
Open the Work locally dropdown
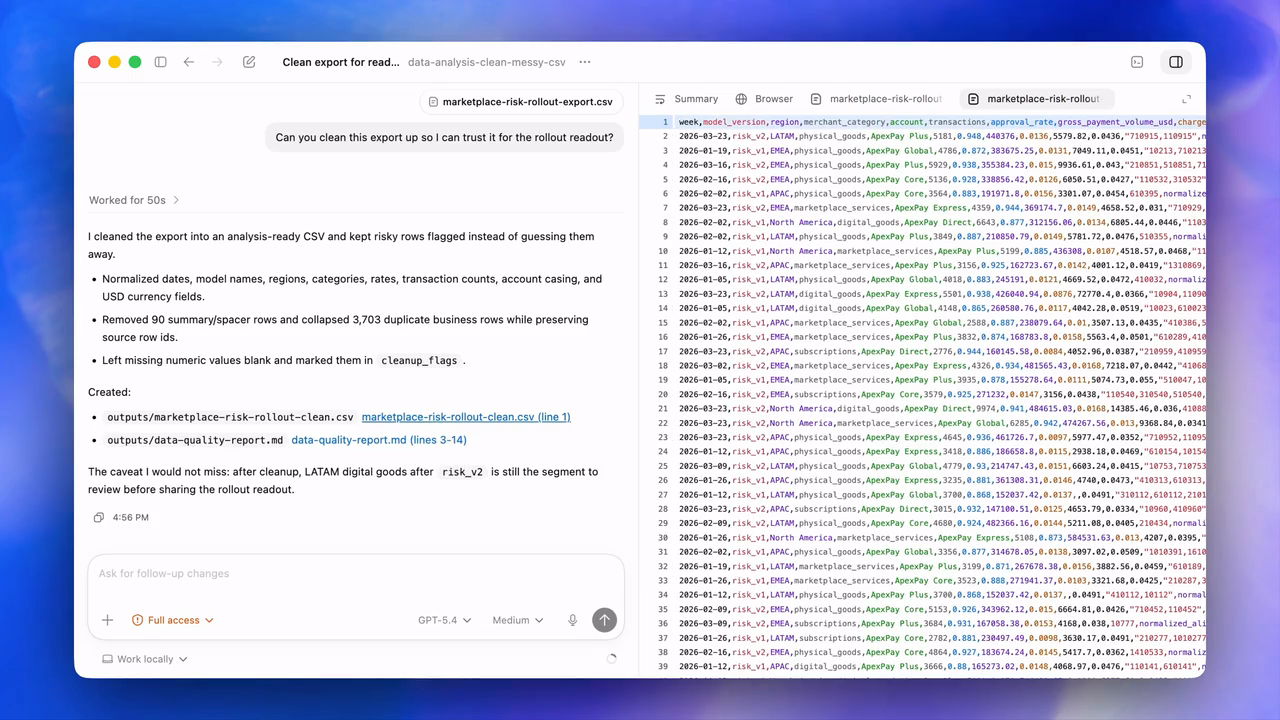tap(145, 659)
